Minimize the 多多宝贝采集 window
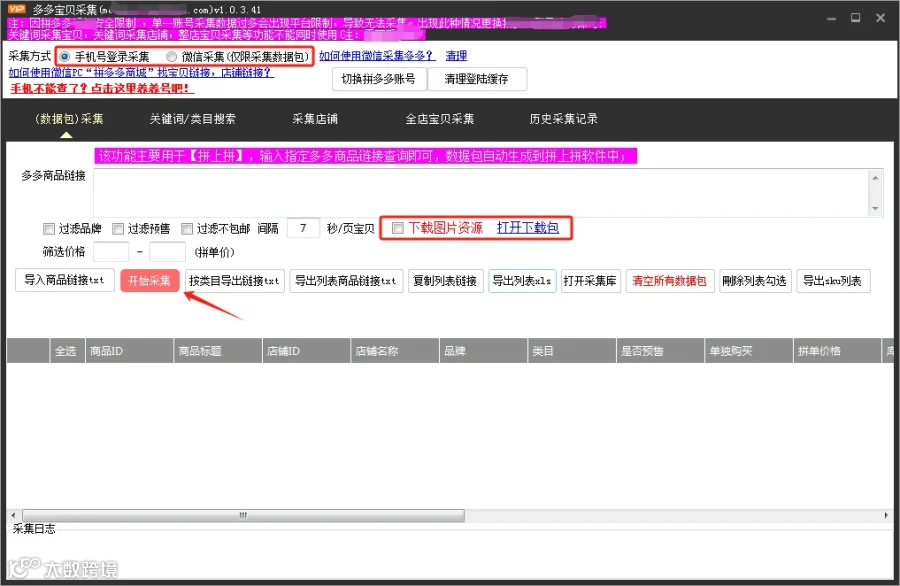The height and width of the screenshot is (586, 900). (831, 18)
